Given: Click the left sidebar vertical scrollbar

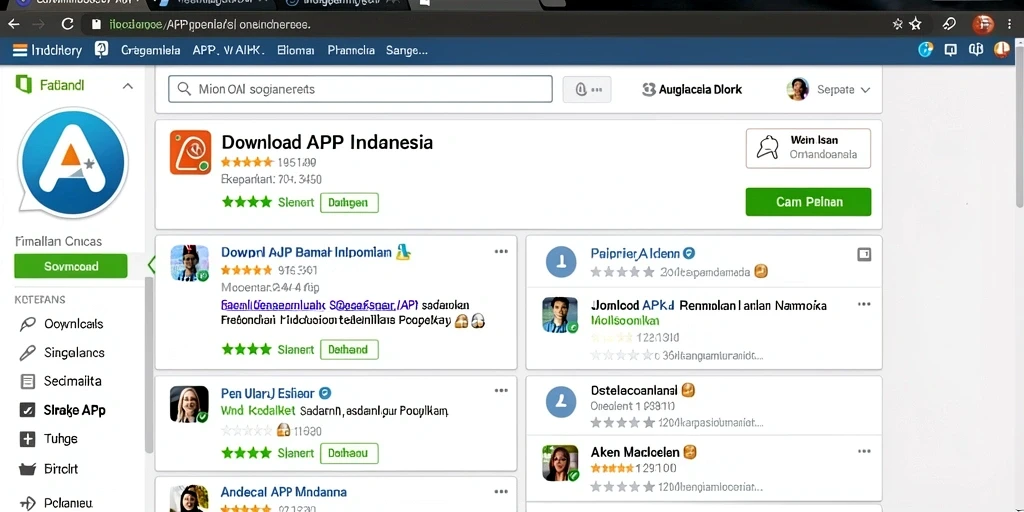Looking at the screenshot, I should coord(149,366).
